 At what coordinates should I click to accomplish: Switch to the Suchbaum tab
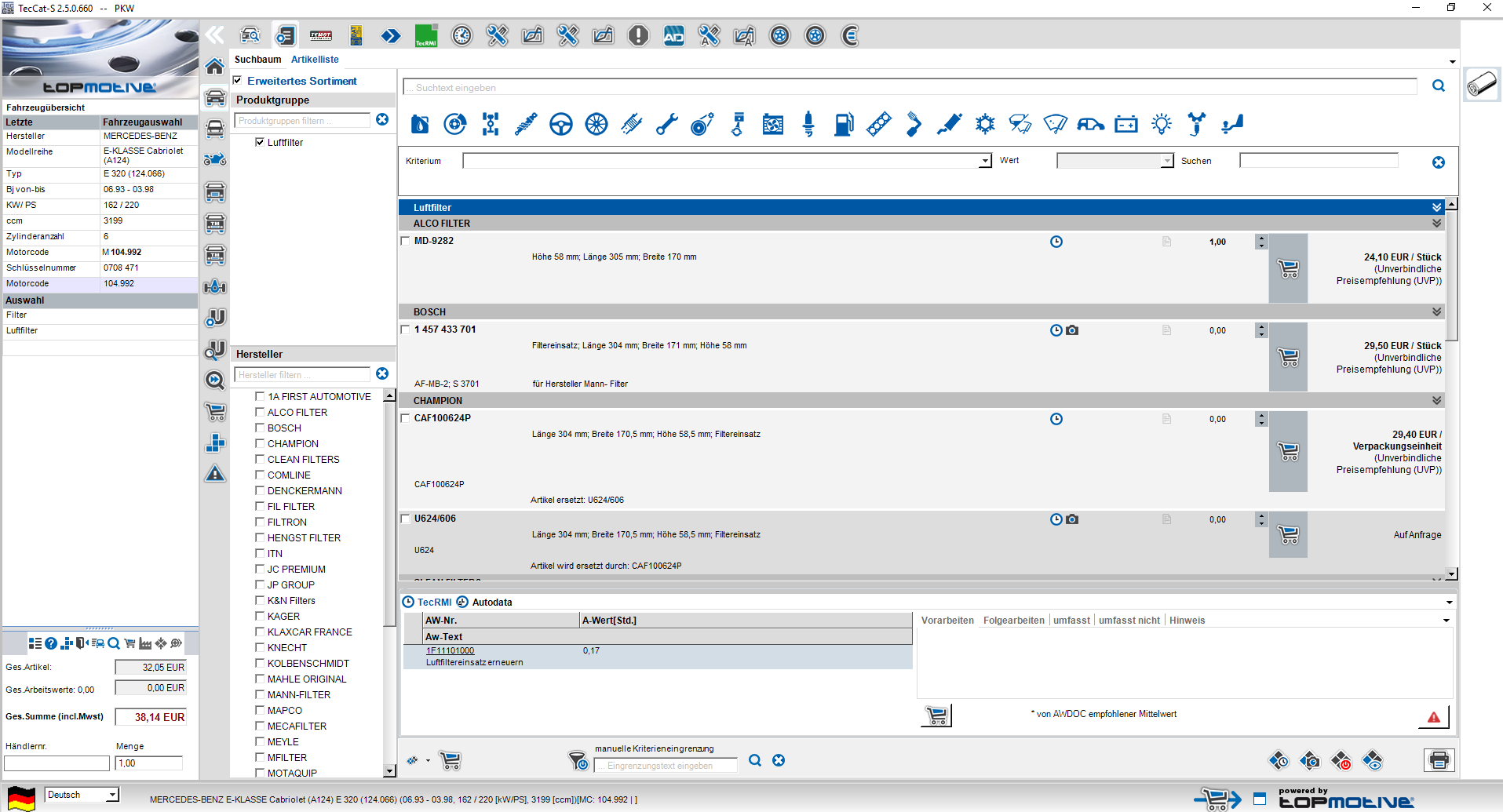[257, 60]
